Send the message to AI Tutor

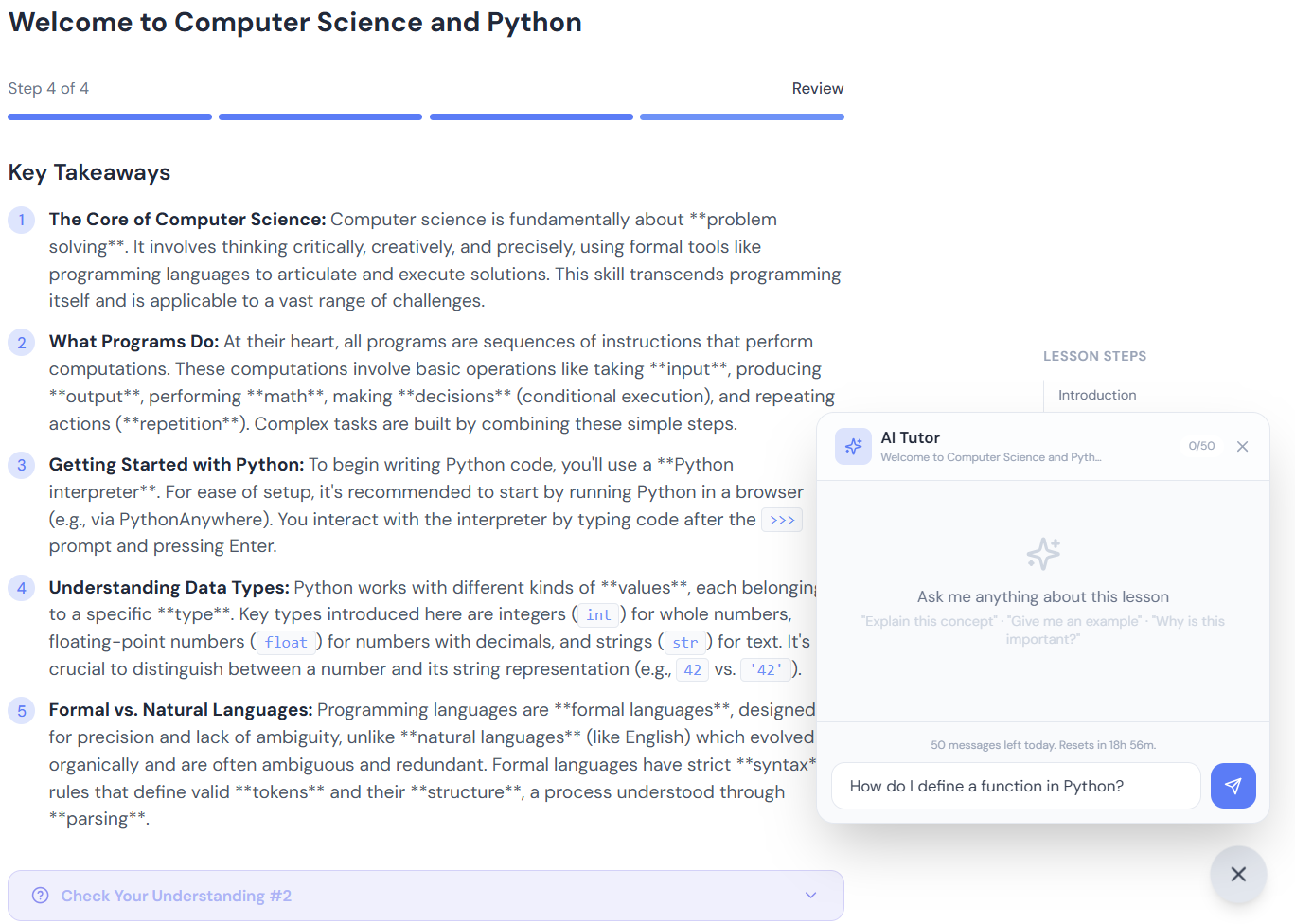point(1233,786)
